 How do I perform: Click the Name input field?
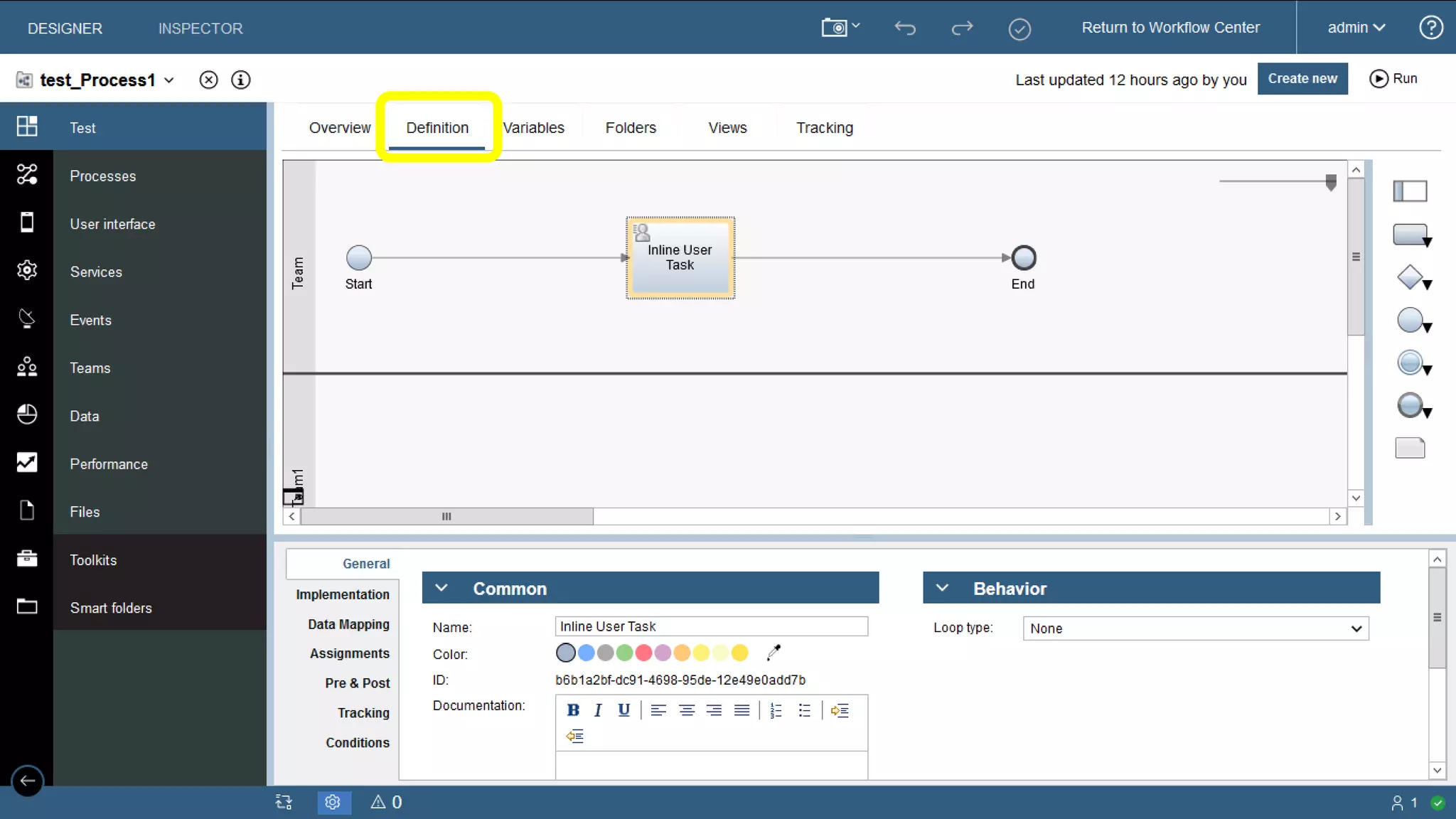point(711,626)
